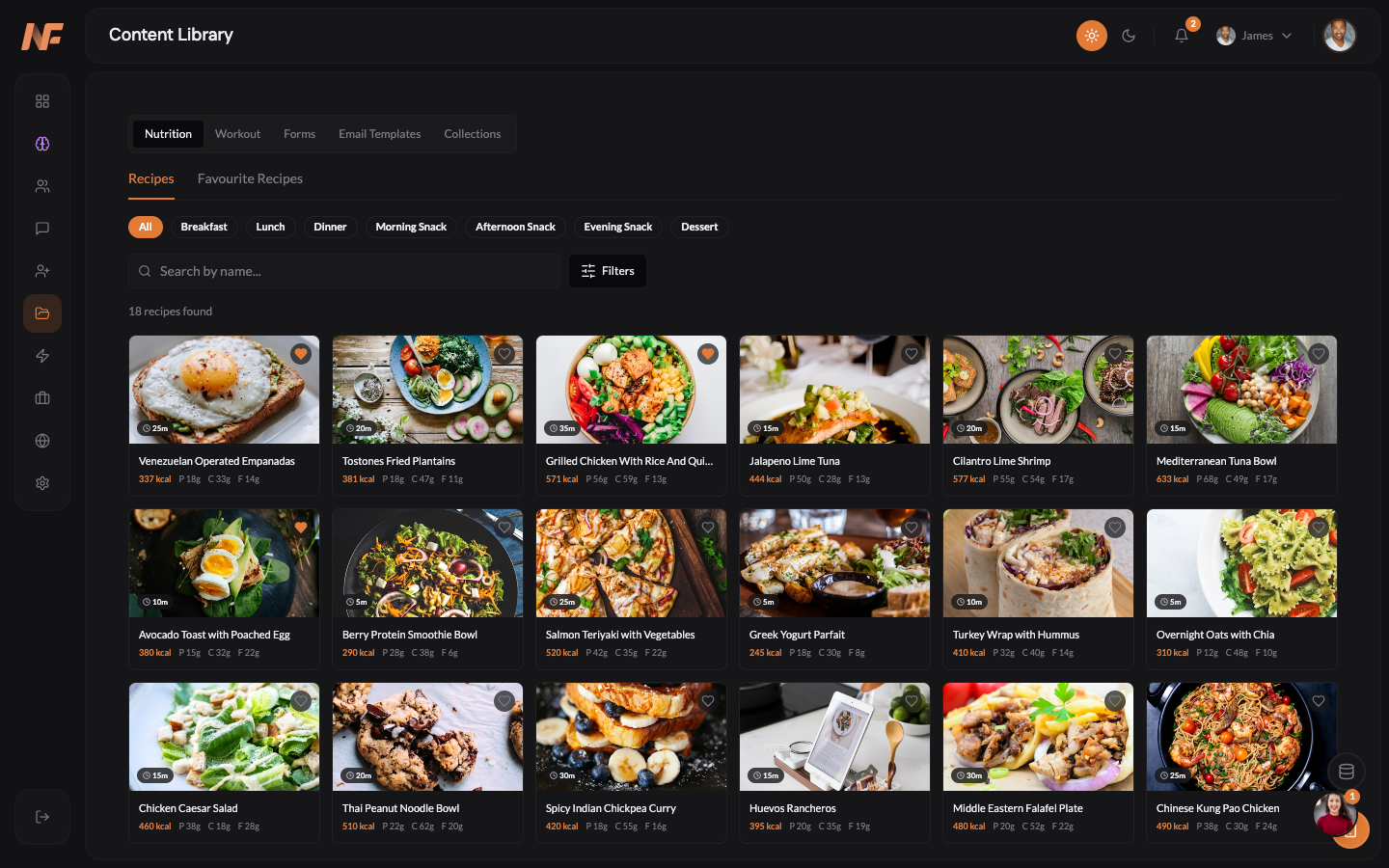
Task: Open the globe icon in sidebar
Action: (x=42, y=440)
